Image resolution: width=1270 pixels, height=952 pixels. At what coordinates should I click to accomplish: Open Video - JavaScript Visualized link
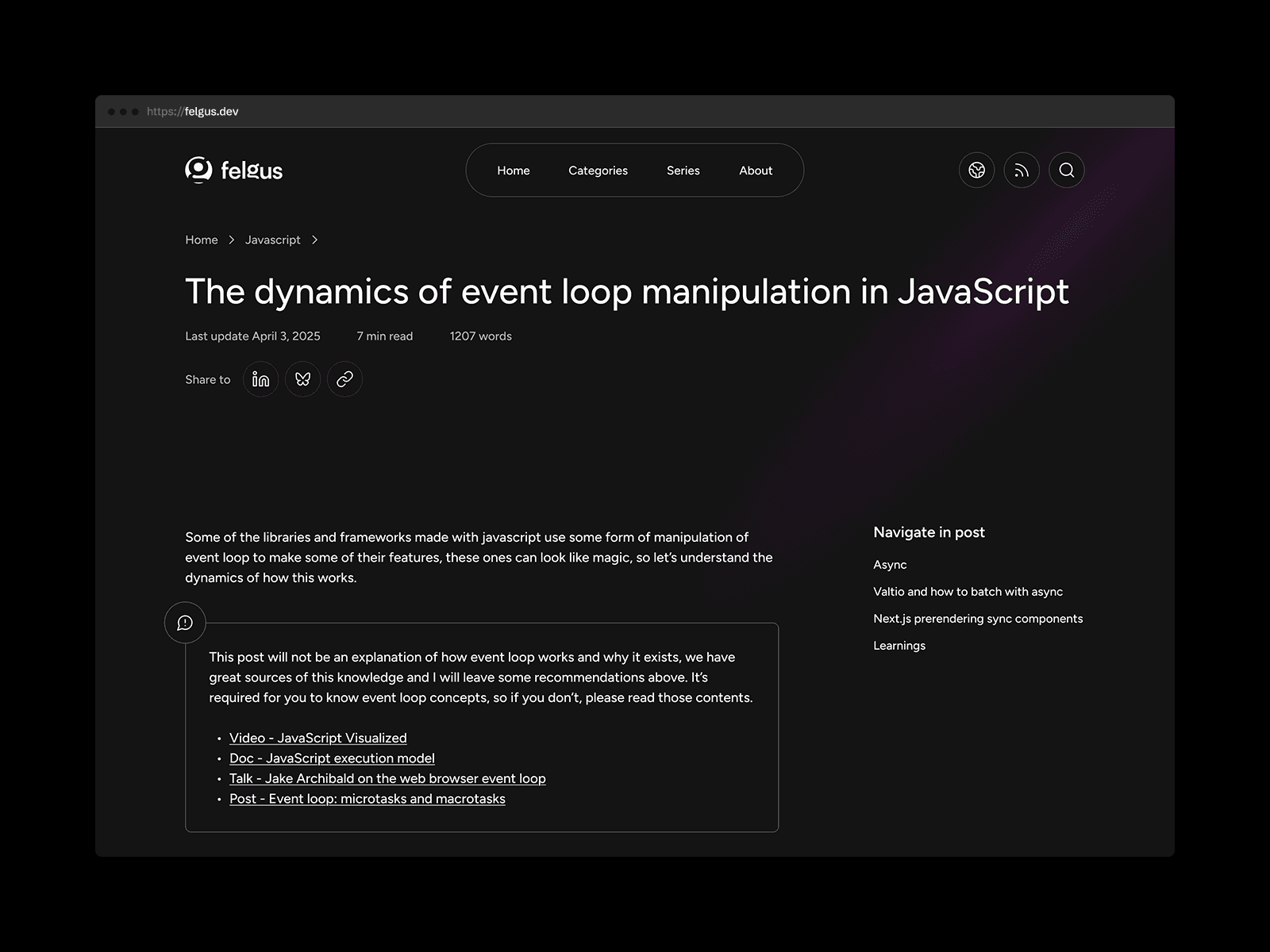click(317, 738)
